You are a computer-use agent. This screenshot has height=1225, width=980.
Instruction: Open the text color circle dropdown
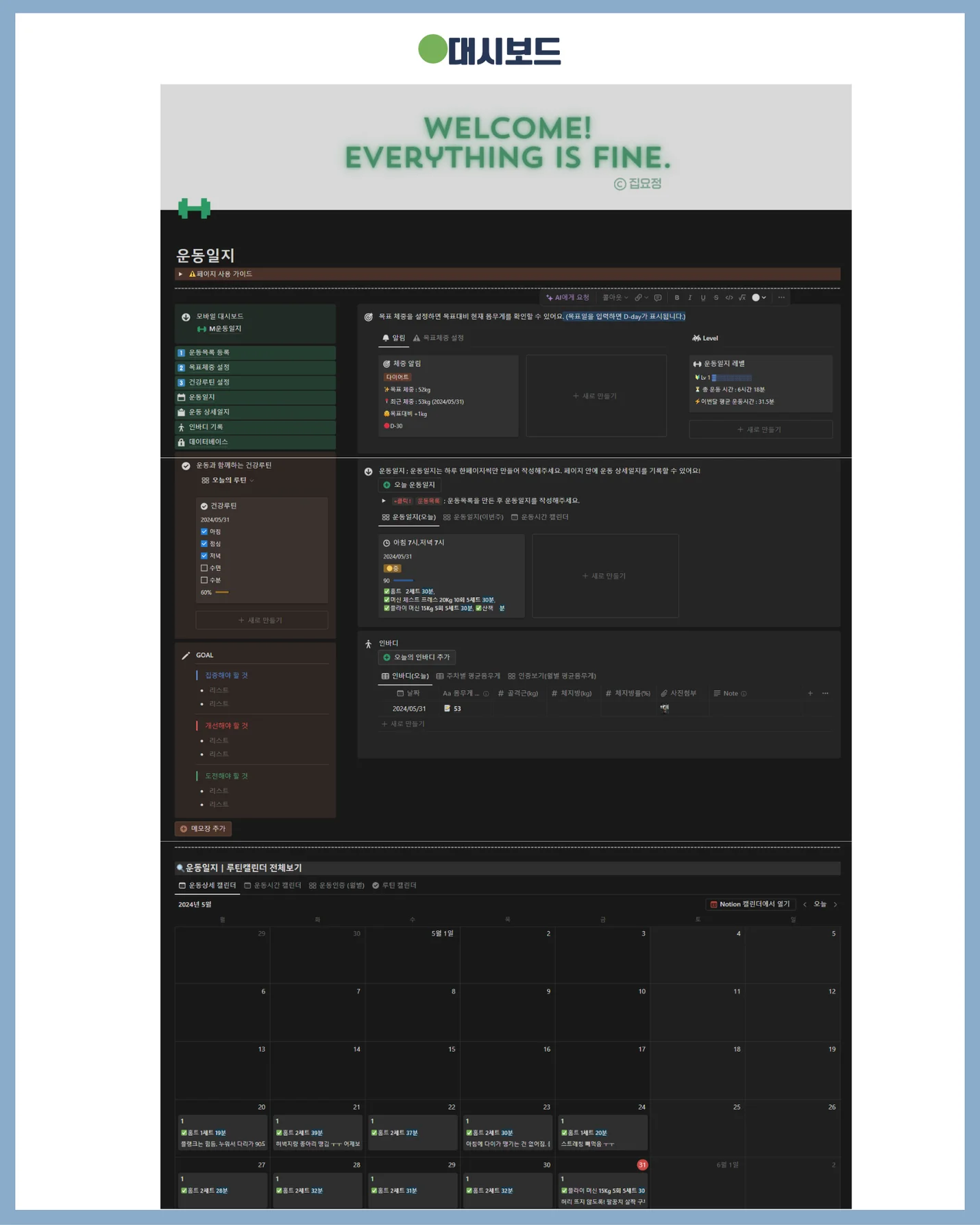759,298
